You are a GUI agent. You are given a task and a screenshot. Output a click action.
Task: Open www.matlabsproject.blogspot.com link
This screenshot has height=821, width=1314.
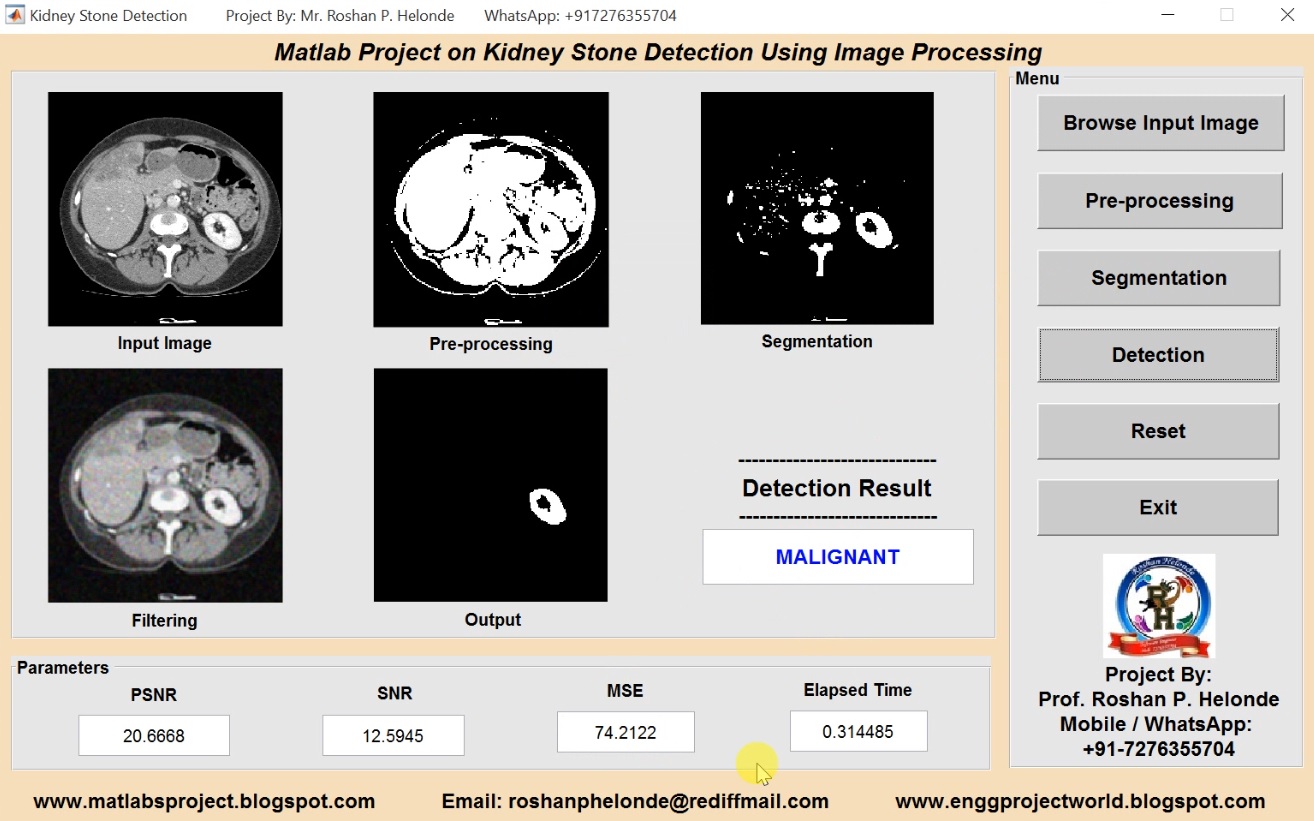click(203, 801)
